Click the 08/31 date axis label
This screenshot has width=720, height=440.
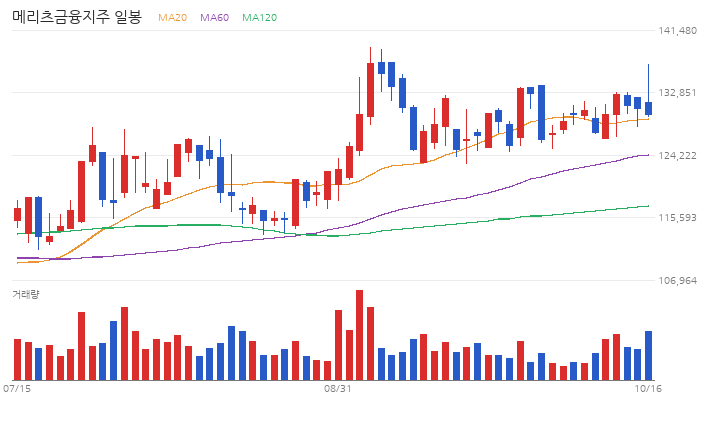pos(338,389)
